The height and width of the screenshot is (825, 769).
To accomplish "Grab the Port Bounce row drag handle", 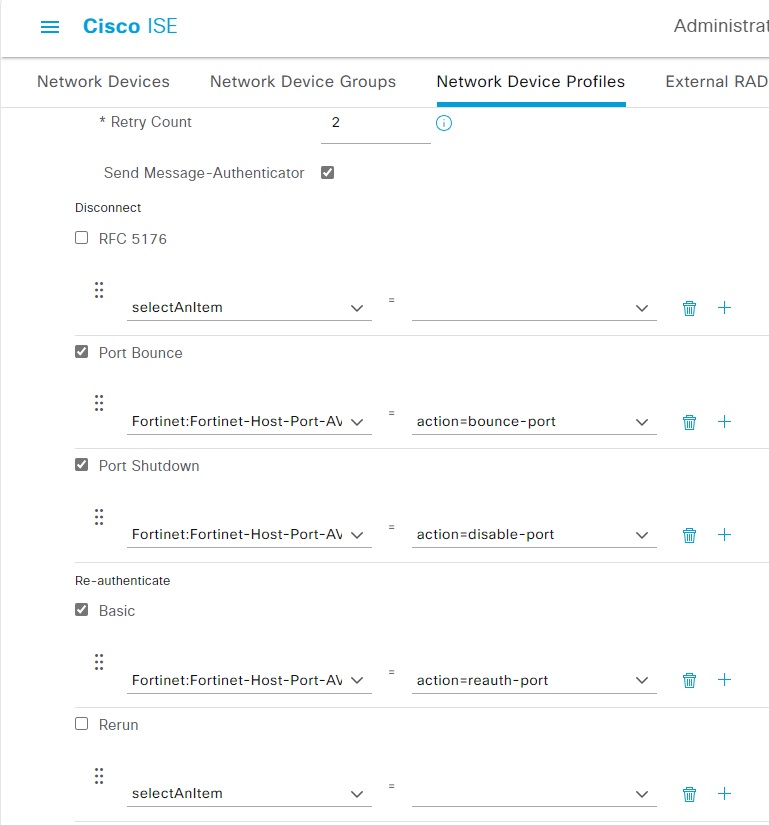I will coord(99,403).
